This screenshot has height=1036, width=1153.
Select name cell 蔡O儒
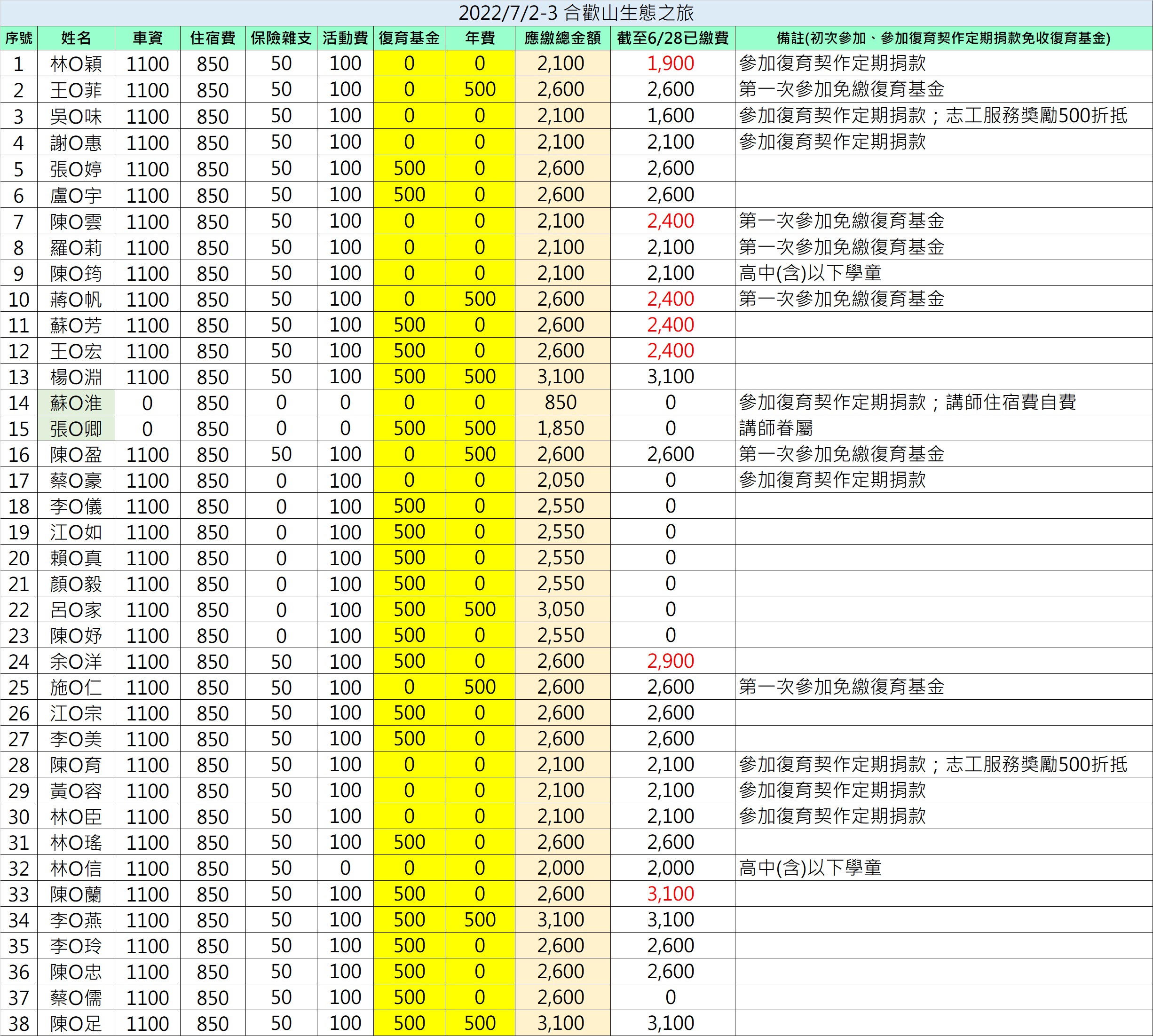click(76, 997)
